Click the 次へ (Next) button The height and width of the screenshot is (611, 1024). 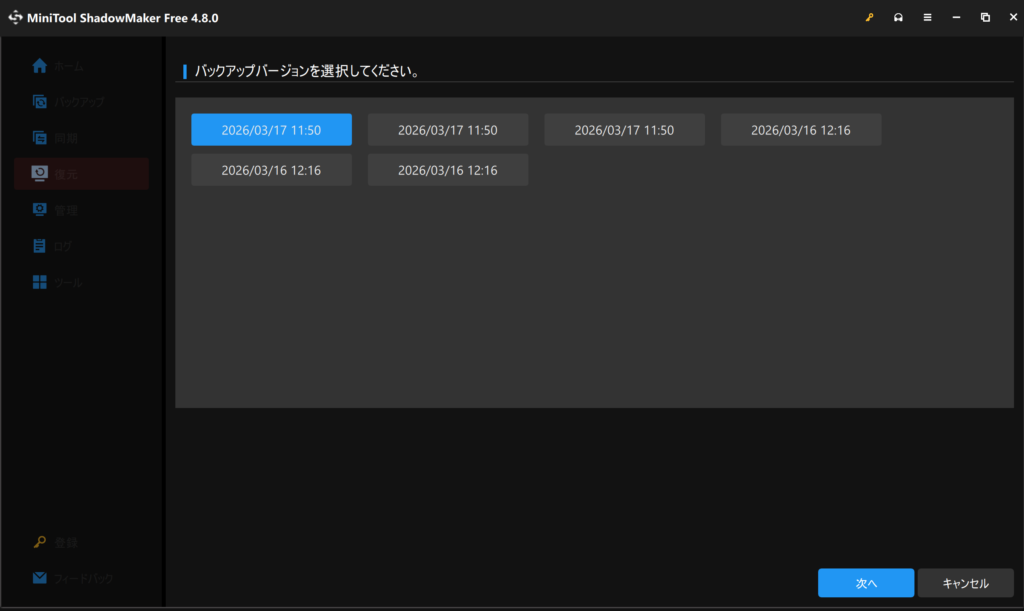[865, 583]
